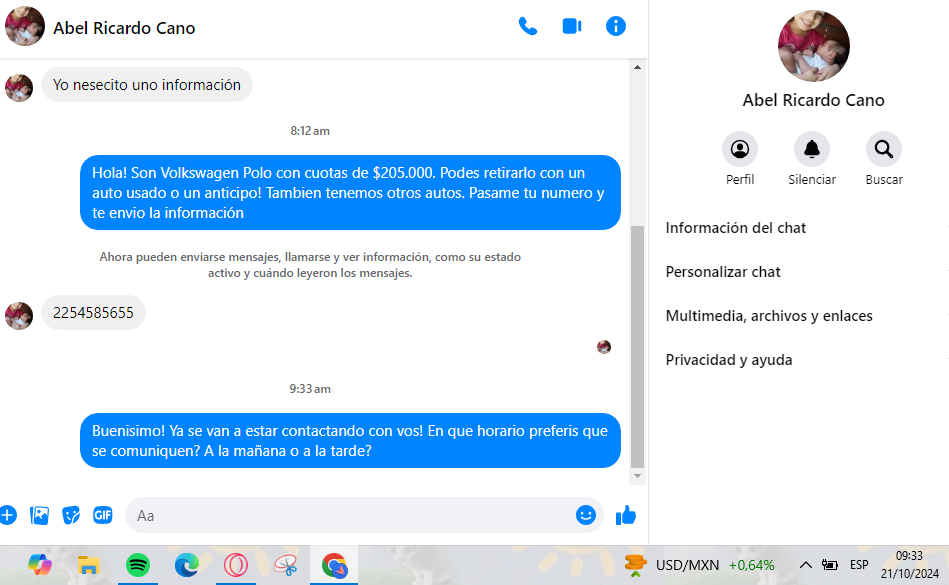Open the sticker picker
The height and width of the screenshot is (585, 949).
[x=71, y=515]
